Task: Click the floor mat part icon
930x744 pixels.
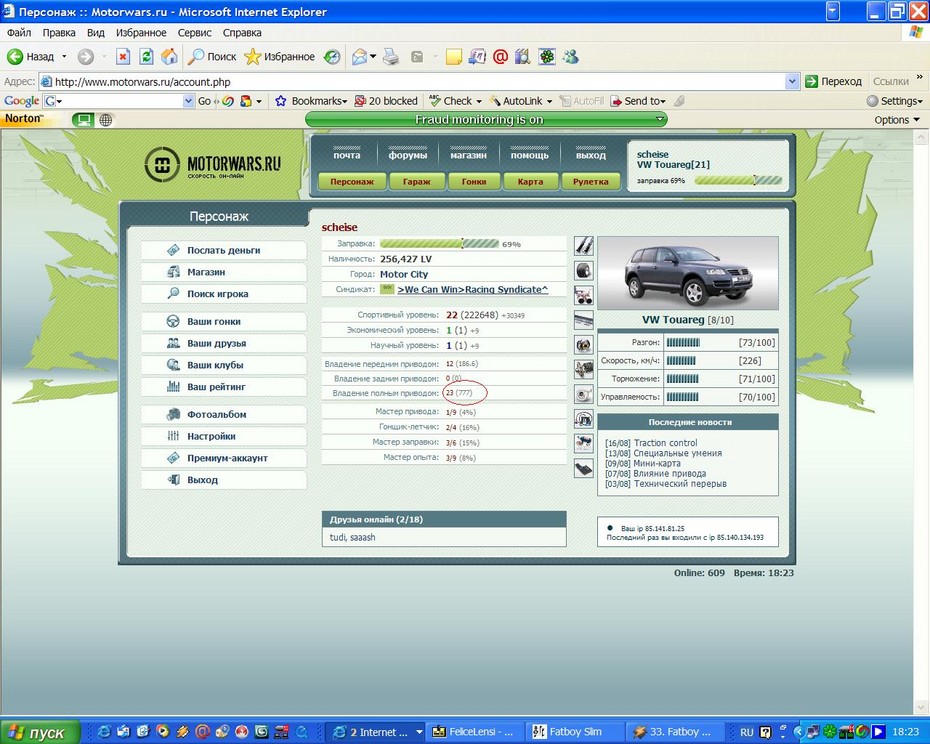Action: tap(584, 468)
